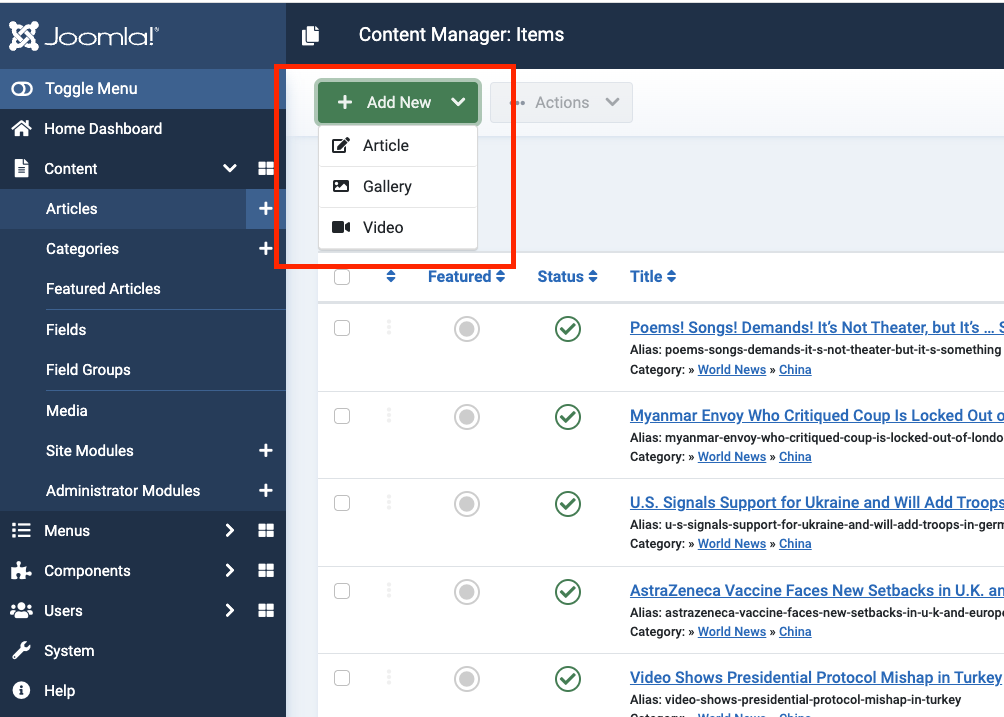The height and width of the screenshot is (717, 1004).
Task: Tick the checkbox for AstraZeneca article row
Action: 342,591
